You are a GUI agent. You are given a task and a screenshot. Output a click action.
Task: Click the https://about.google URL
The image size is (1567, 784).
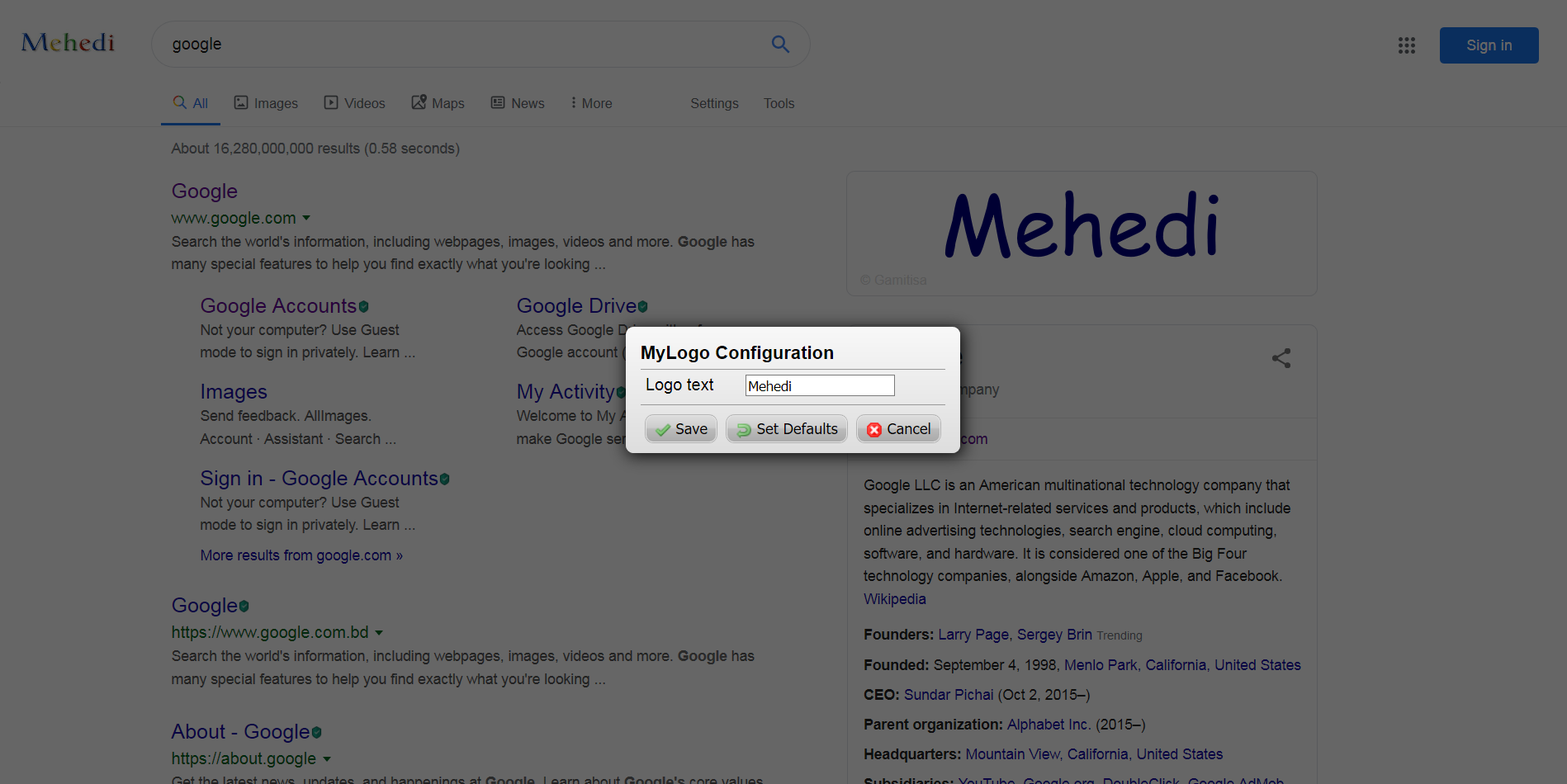pos(244,758)
